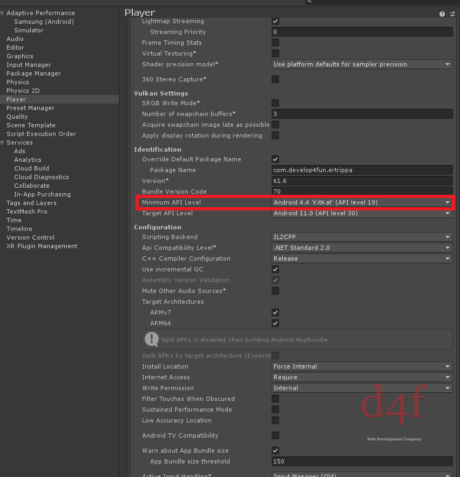Select Cloud Diagnostics under Services
Screen dimensions: 460x477
[x=42, y=177]
